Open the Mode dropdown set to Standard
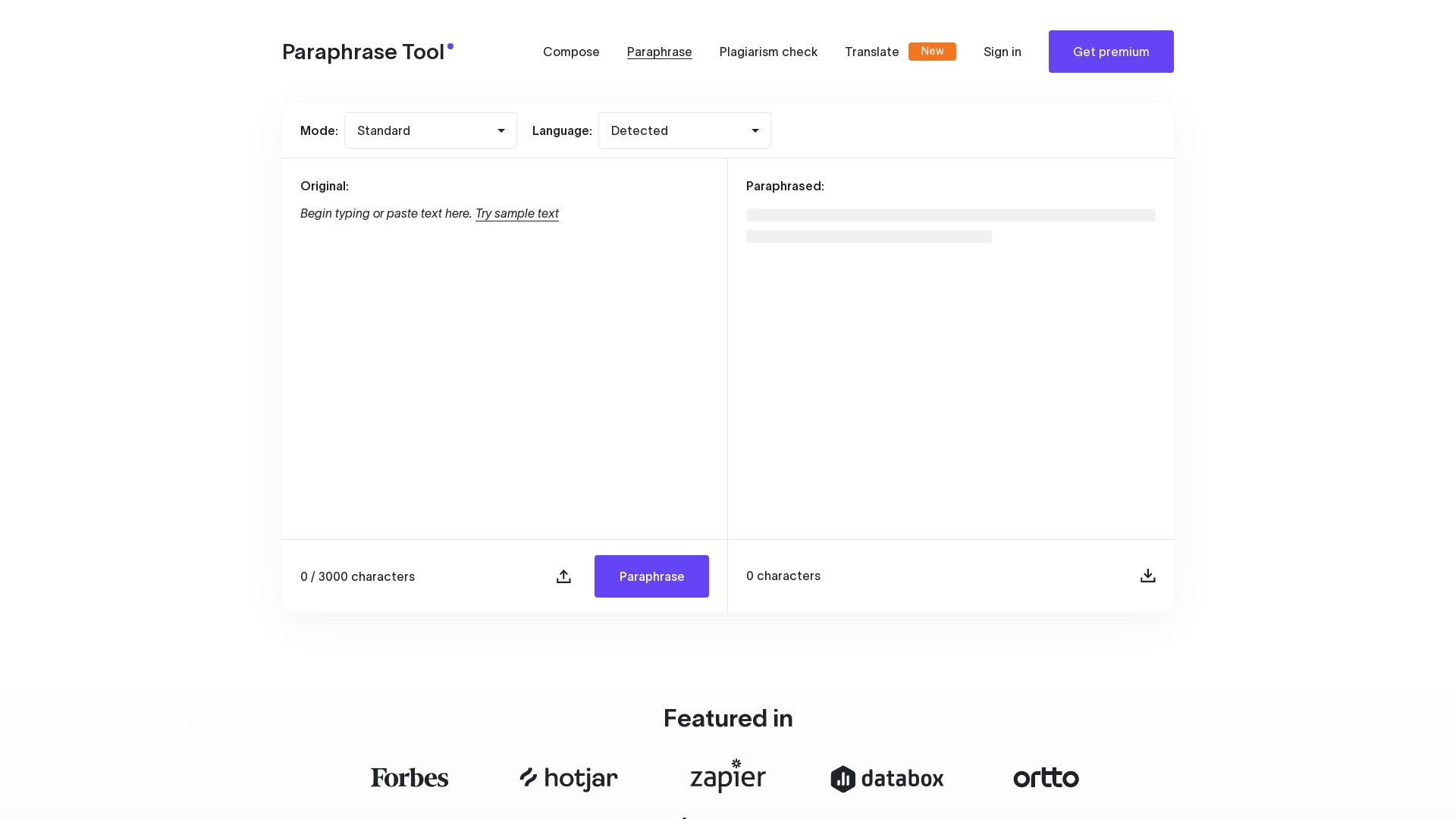This screenshot has height=819, width=1456. click(430, 130)
